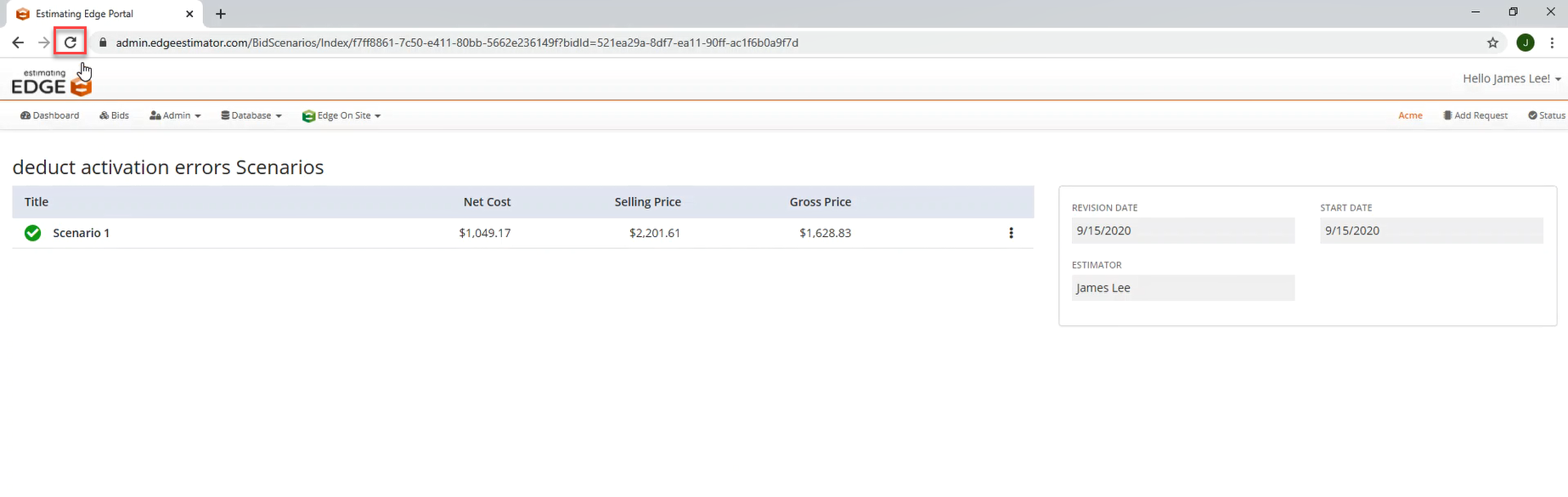
Task: Go to the Dashboard page
Action: (x=50, y=116)
